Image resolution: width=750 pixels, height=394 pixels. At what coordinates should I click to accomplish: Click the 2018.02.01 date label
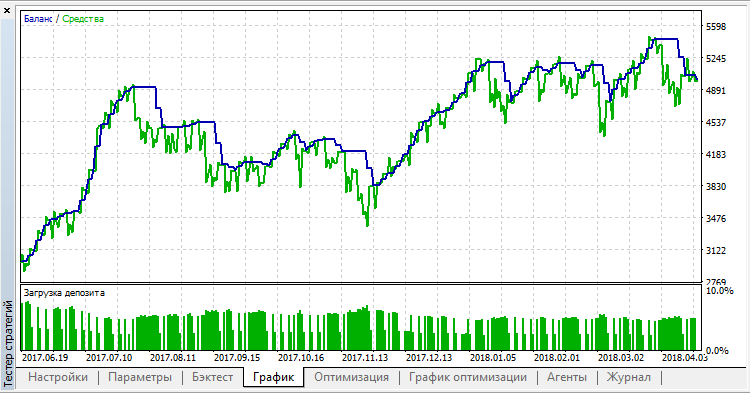pyautogui.click(x=557, y=358)
